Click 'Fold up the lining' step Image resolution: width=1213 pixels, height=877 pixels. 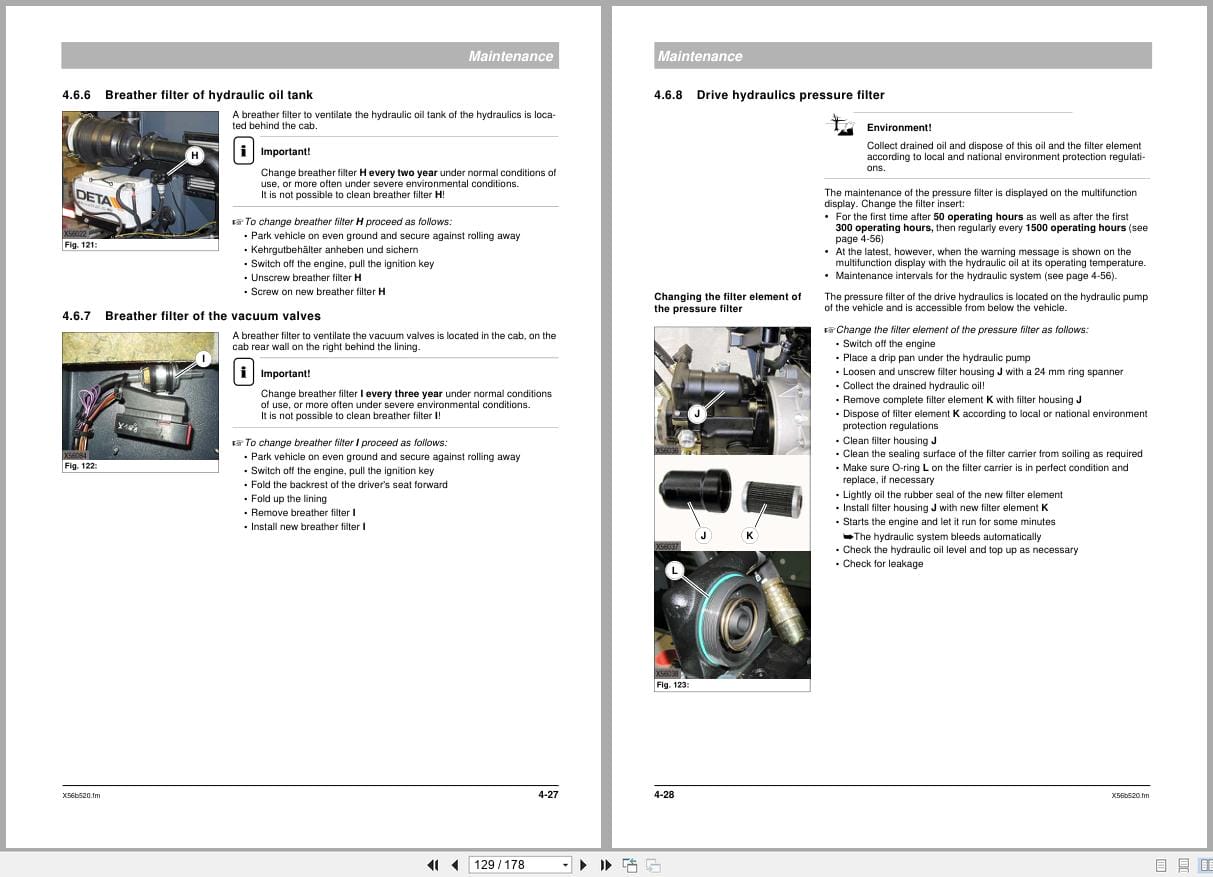[289, 499]
